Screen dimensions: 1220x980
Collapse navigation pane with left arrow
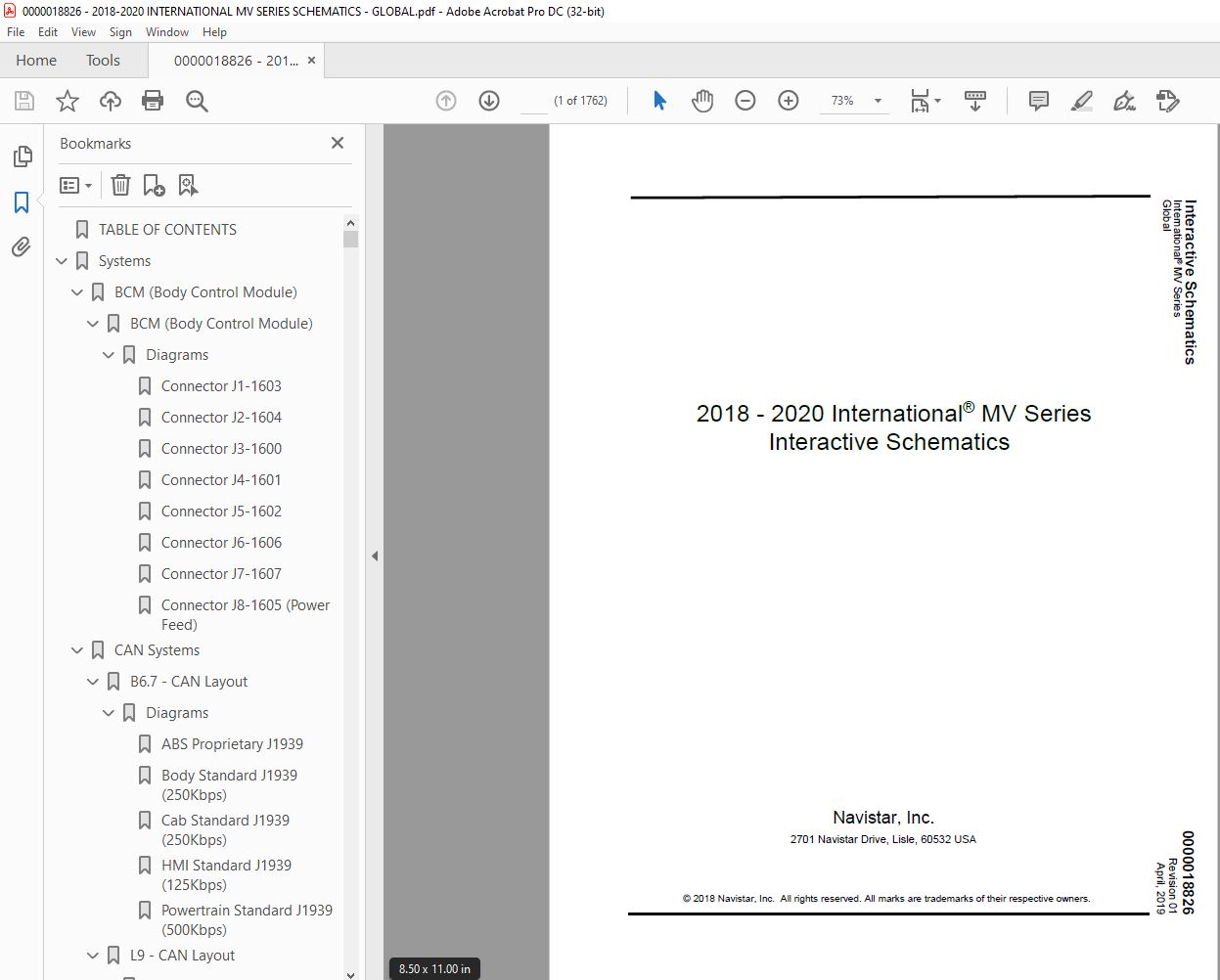tap(375, 556)
